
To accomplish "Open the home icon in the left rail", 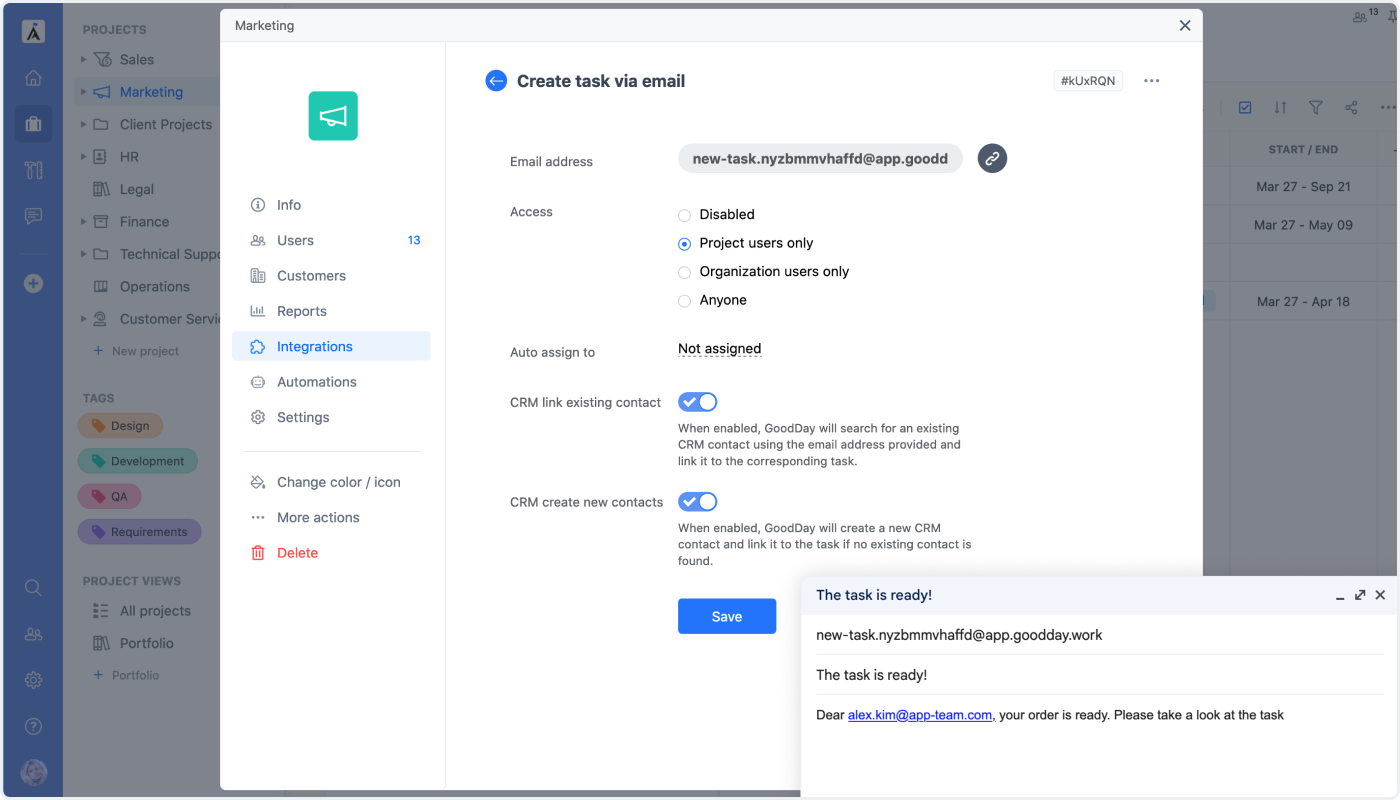I will [x=33, y=78].
